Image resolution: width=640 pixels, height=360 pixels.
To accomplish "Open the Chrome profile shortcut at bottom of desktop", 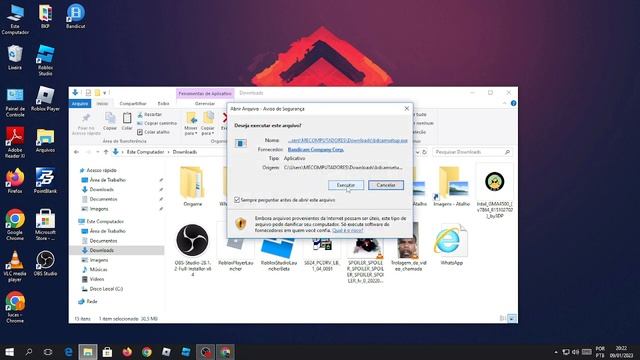I will pos(15,307).
